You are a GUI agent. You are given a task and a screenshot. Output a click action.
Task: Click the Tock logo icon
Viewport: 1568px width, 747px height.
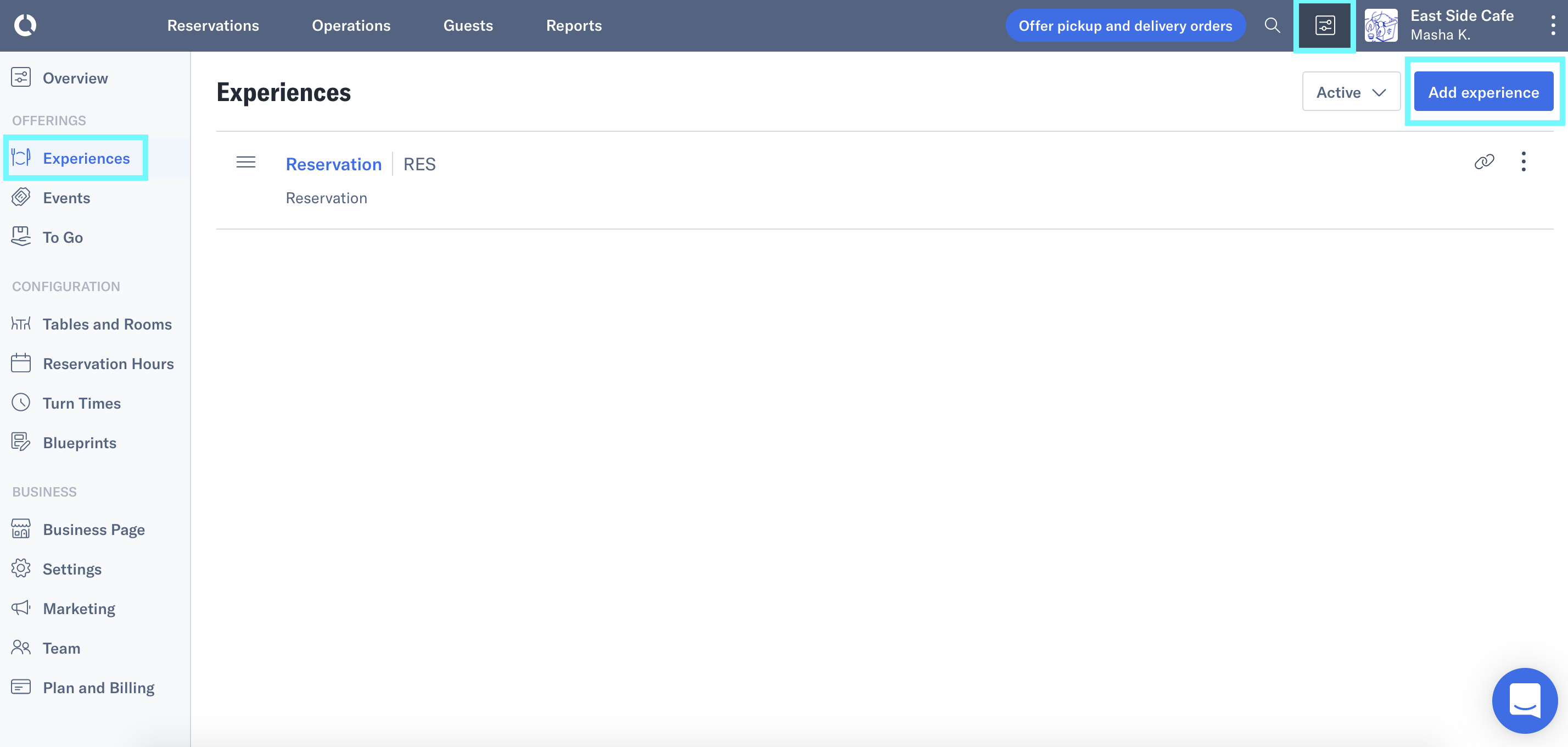point(25,26)
